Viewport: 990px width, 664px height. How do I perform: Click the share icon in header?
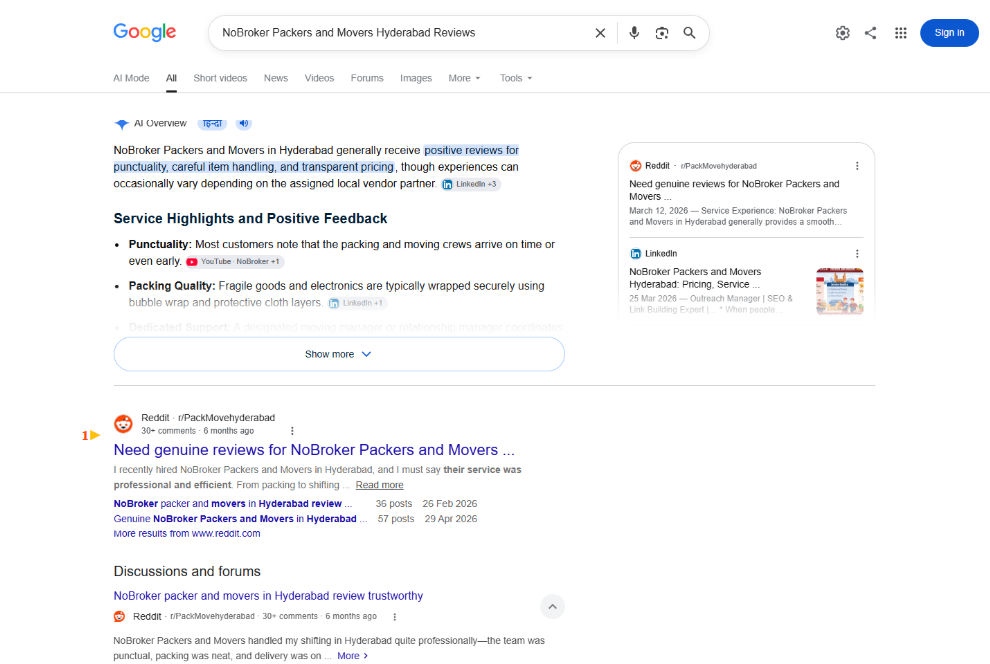point(871,33)
